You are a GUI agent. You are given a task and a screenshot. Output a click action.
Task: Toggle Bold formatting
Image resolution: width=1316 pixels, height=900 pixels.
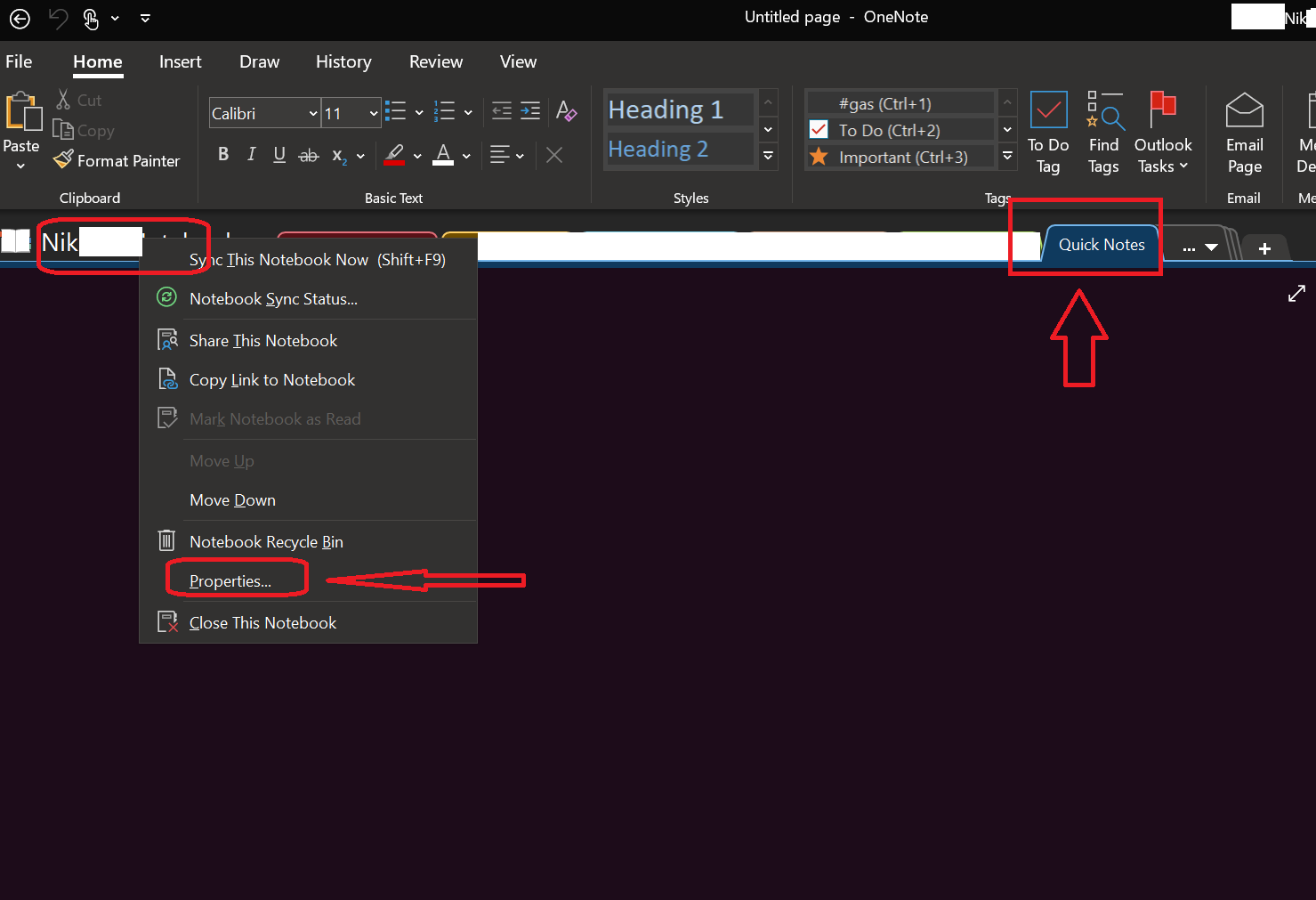[x=223, y=155]
